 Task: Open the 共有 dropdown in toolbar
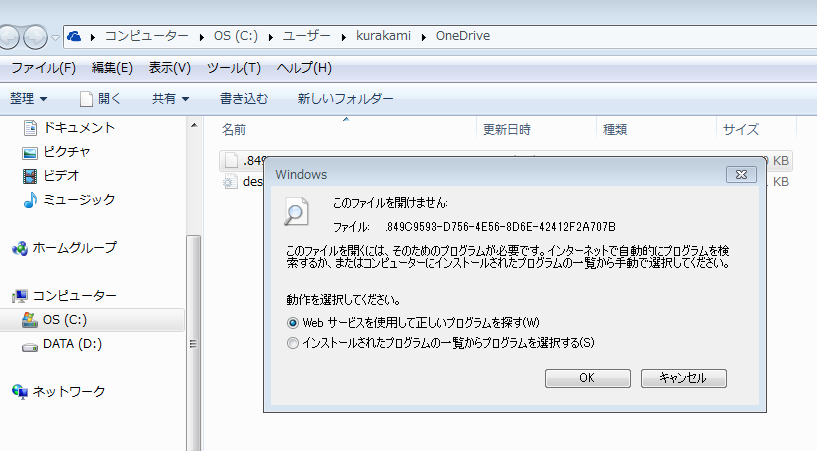(x=170, y=98)
